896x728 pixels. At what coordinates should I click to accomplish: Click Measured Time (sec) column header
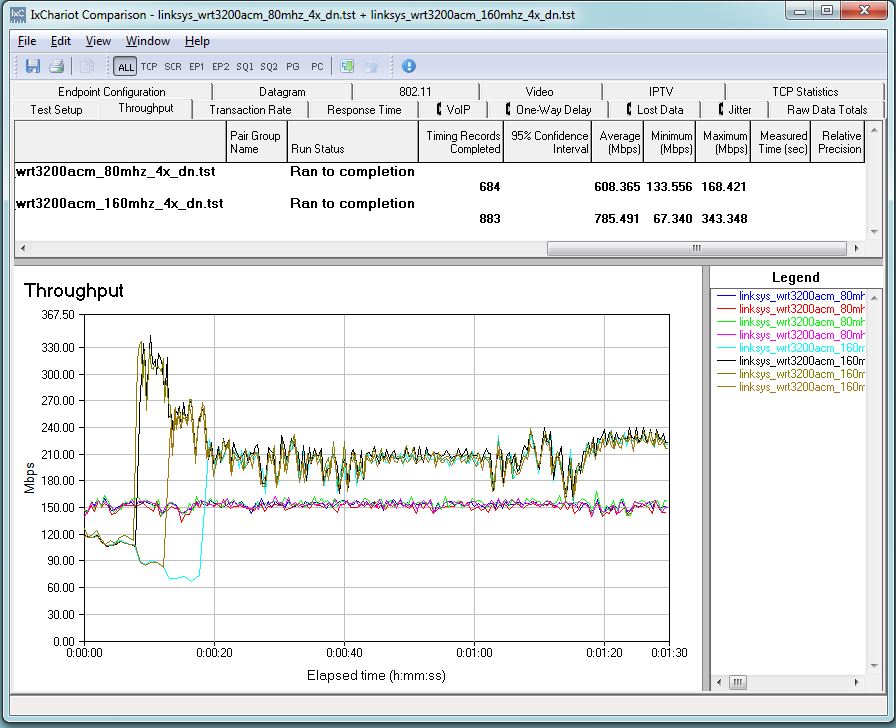(x=781, y=142)
